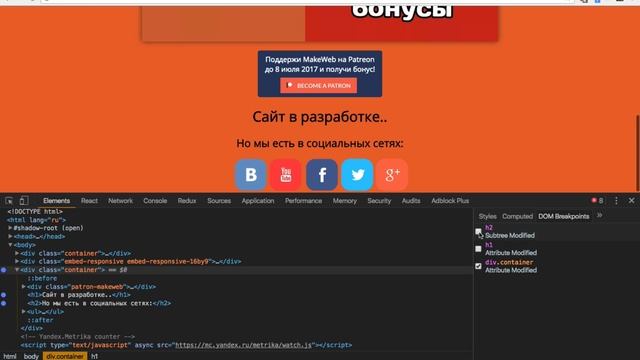Click the inspect element picker icon
This screenshot has width=640, height=360.
tap(9, 201)
